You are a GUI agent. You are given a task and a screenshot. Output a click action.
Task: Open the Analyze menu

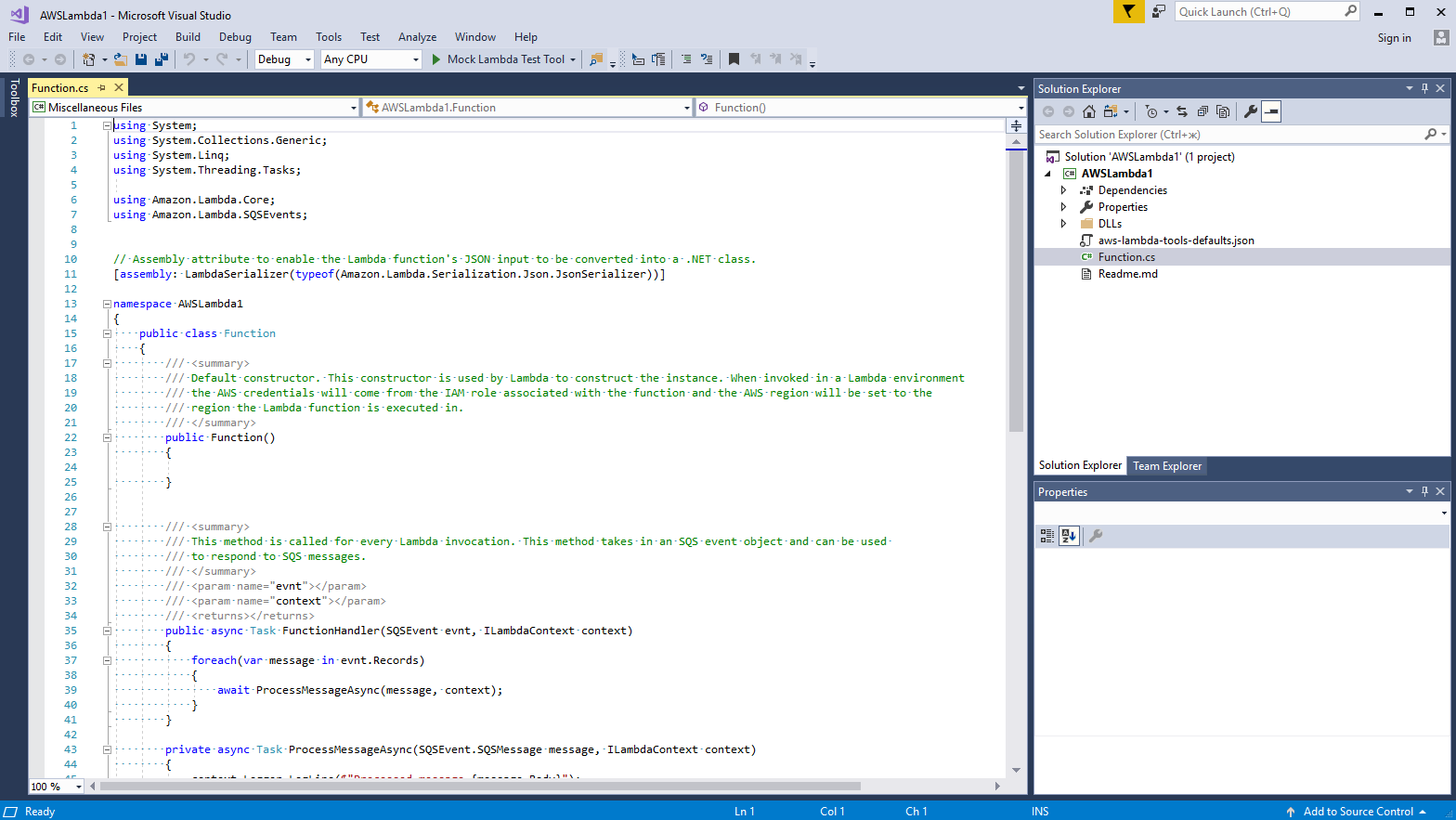[417, 37]
